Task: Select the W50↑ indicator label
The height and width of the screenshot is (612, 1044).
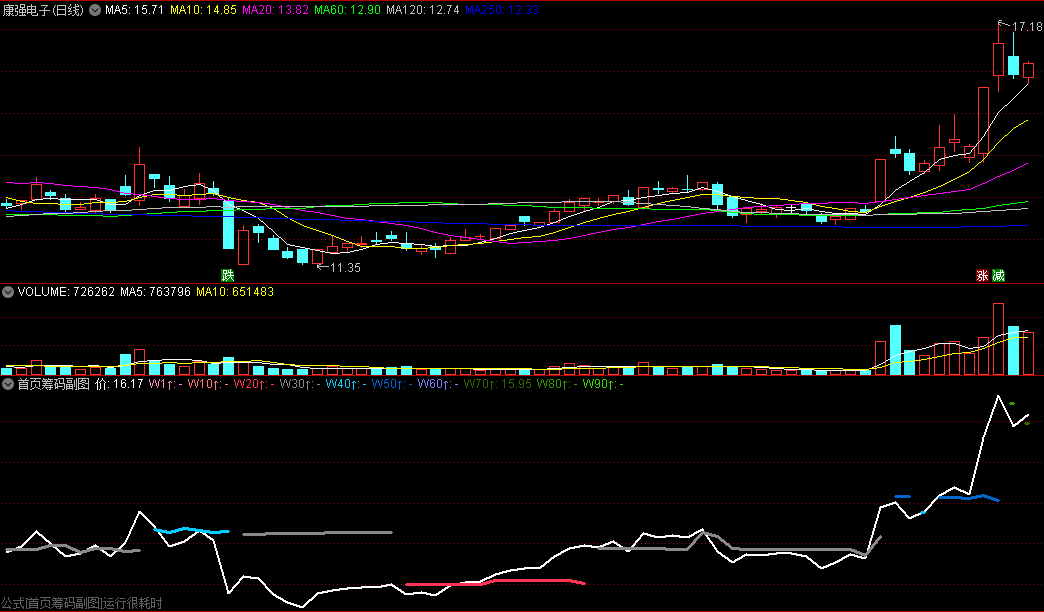Action: click(x=392, y=384)
